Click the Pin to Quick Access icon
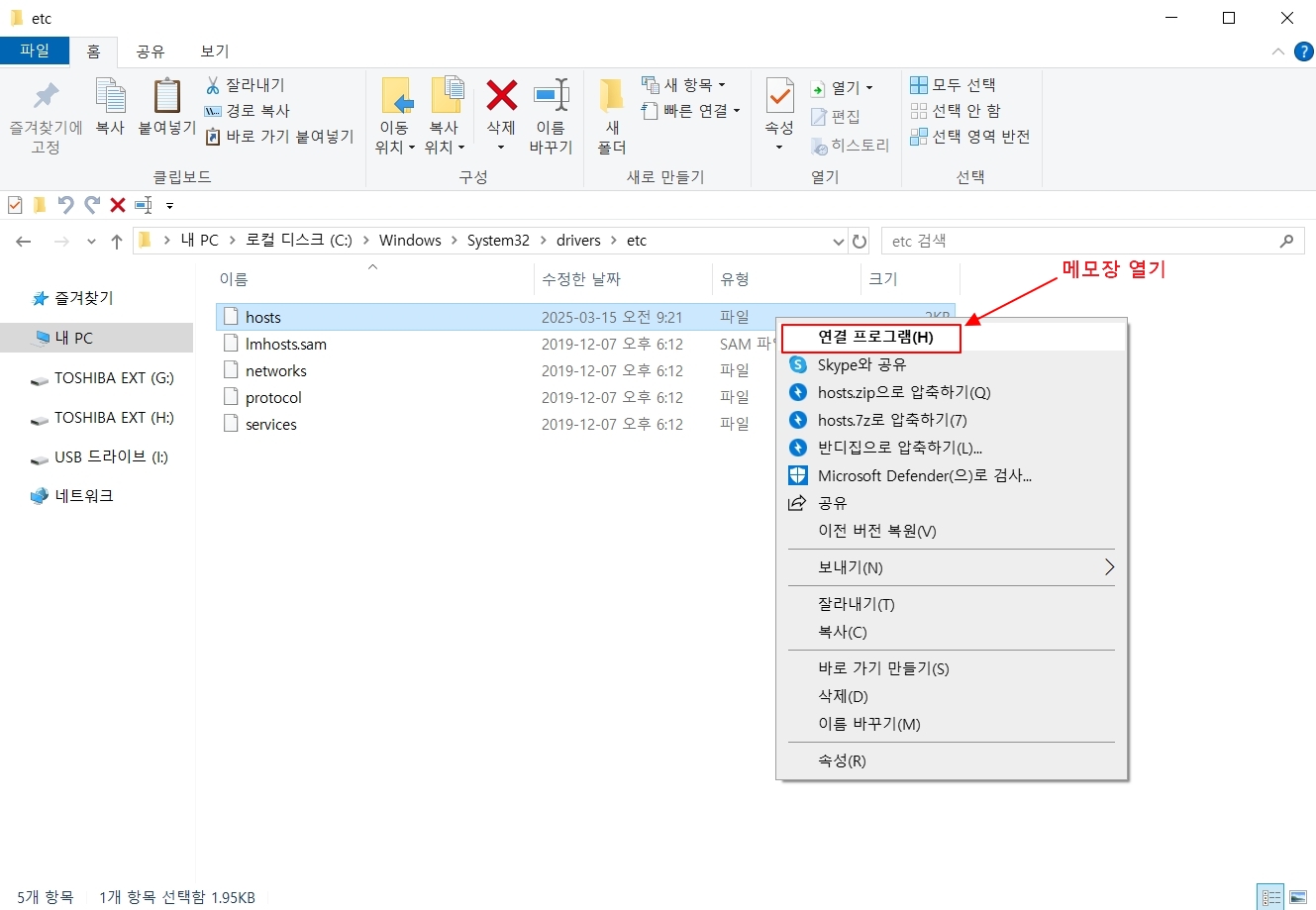 pyautogui.click(x=46, y=97)
